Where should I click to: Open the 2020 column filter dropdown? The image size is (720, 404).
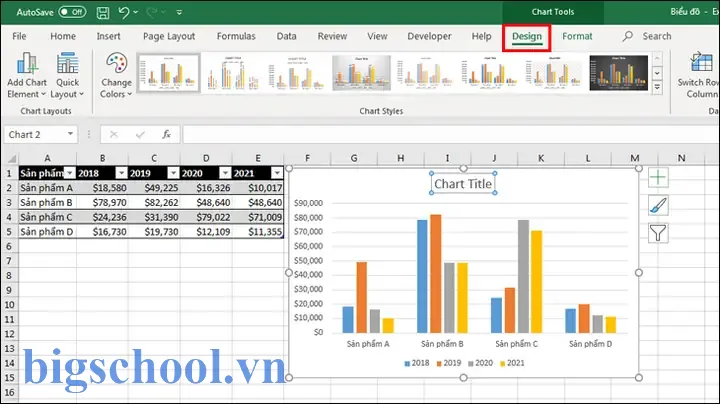click(225, 173)
